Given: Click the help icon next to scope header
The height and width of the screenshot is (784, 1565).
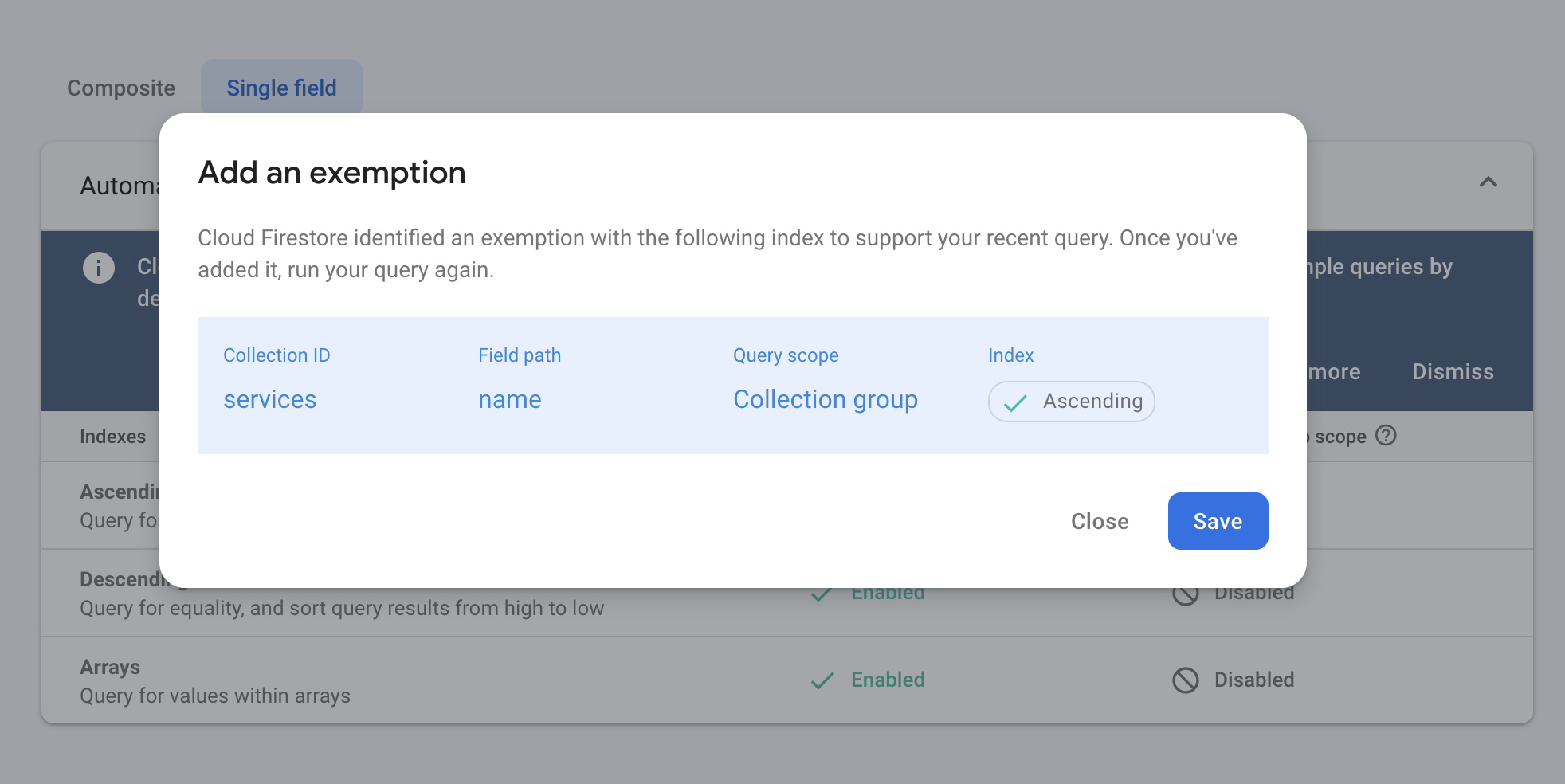Looking at the screenshot, I should tap(1386, 436).
